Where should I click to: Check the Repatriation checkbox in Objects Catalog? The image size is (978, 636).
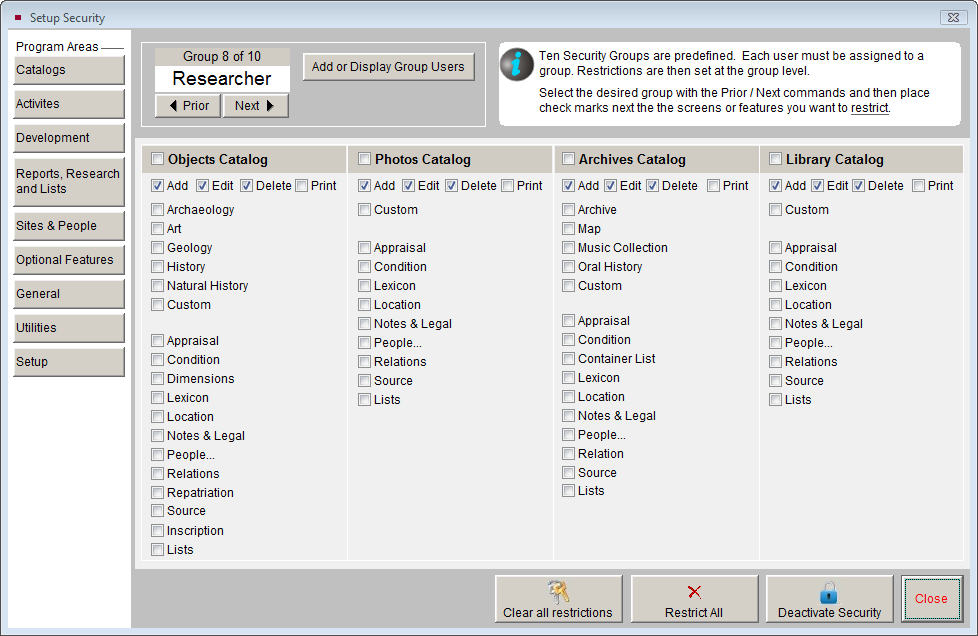point(157,492)
